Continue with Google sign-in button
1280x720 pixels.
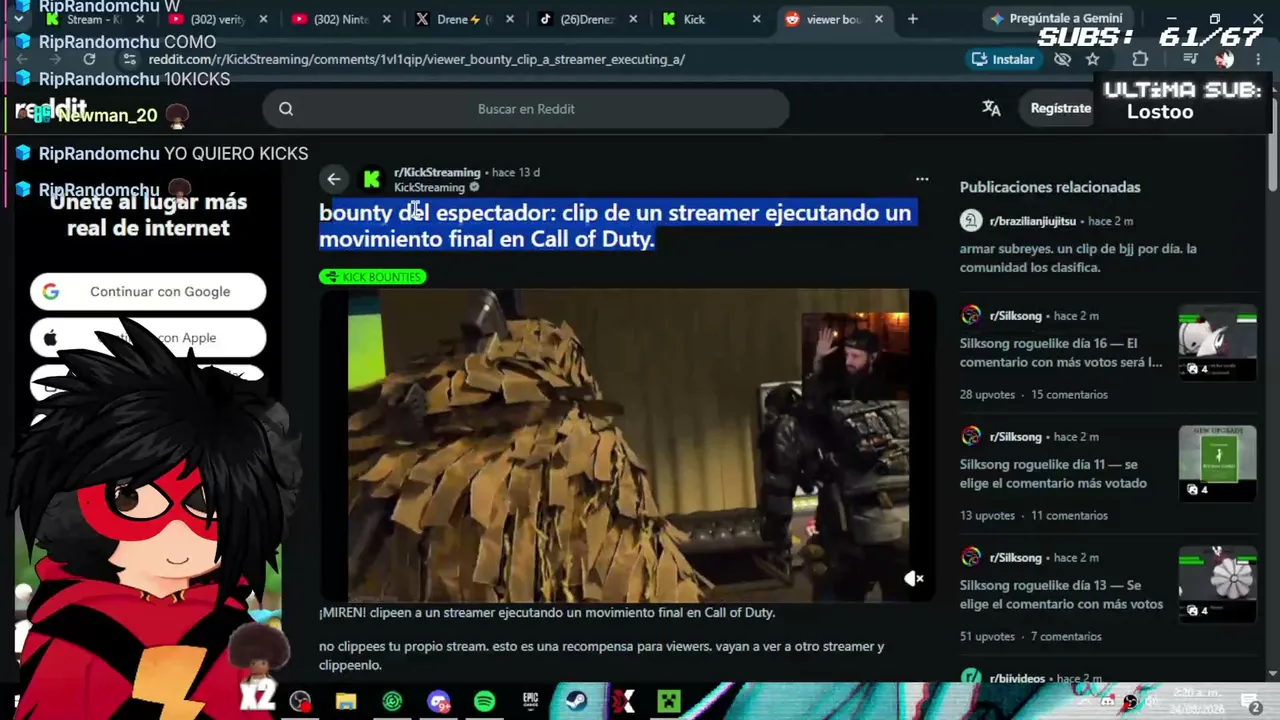(148, 292)
